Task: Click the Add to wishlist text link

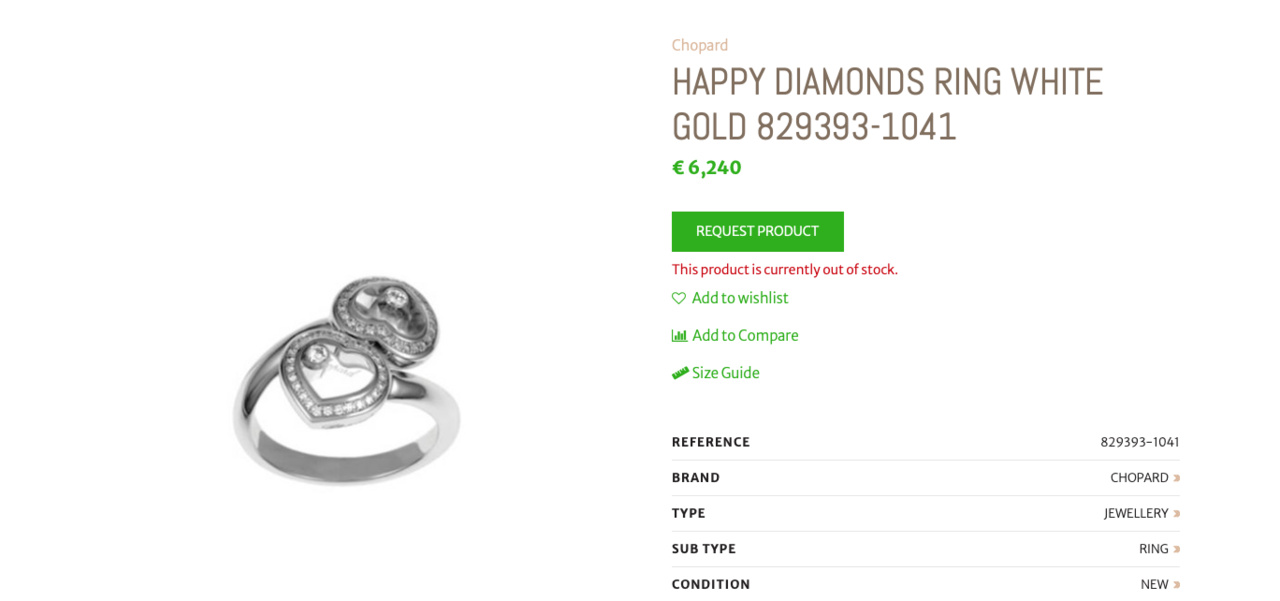Action: pyautogui.click(x=740, y=298)
